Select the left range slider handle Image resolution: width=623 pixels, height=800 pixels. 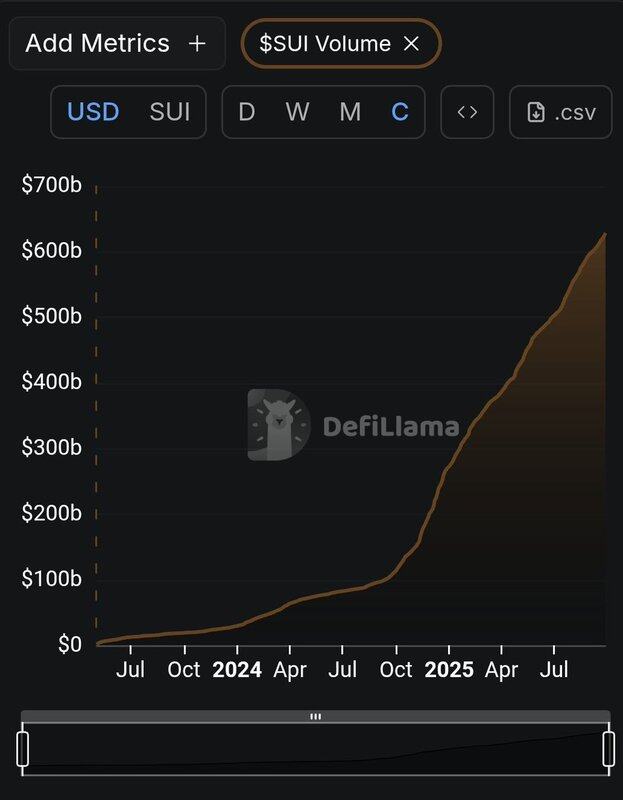(x=22, y=749)
